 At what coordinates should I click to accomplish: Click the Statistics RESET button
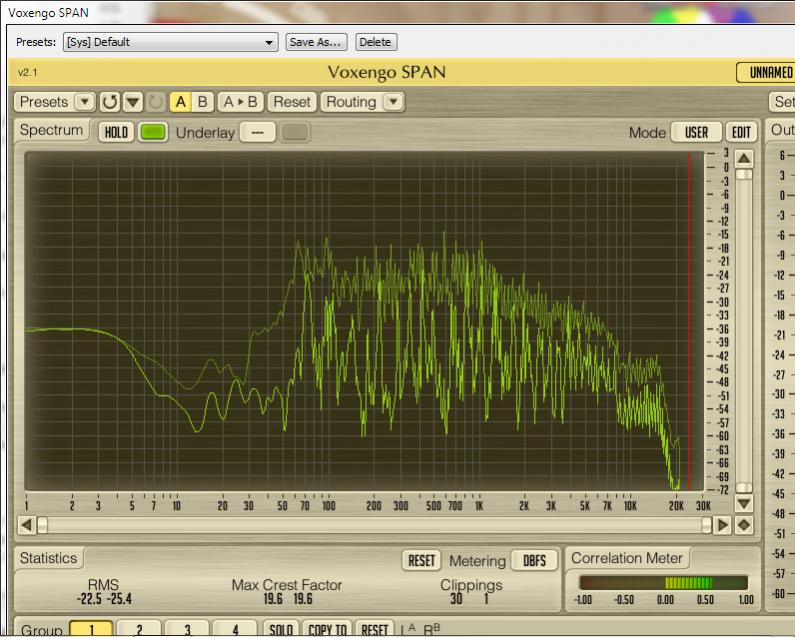[422, 560]
